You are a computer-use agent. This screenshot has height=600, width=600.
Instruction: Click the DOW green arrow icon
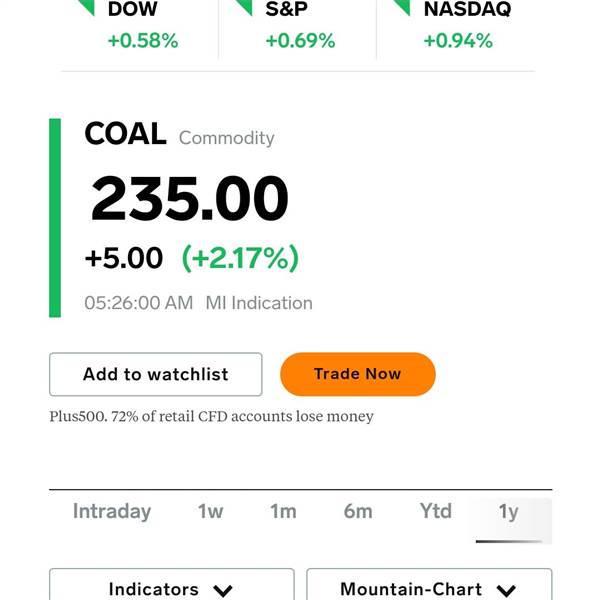point(86,8)
